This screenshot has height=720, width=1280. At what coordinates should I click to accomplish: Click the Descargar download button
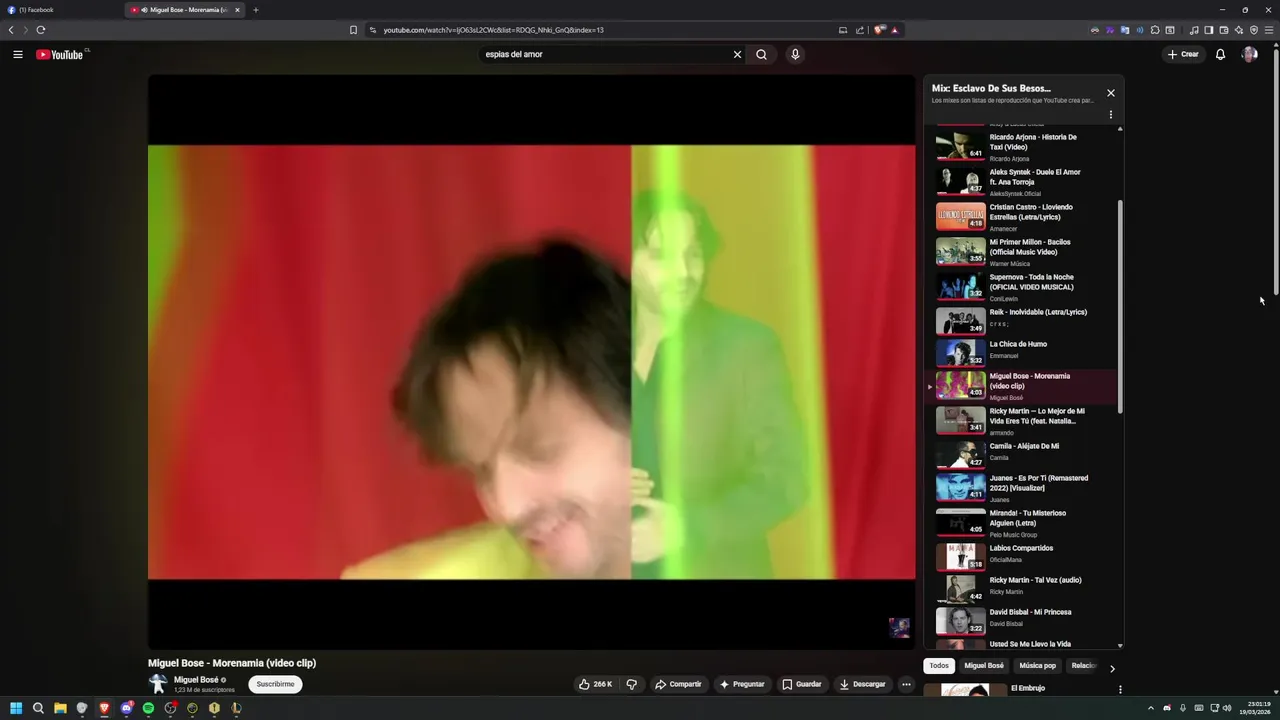862,684
